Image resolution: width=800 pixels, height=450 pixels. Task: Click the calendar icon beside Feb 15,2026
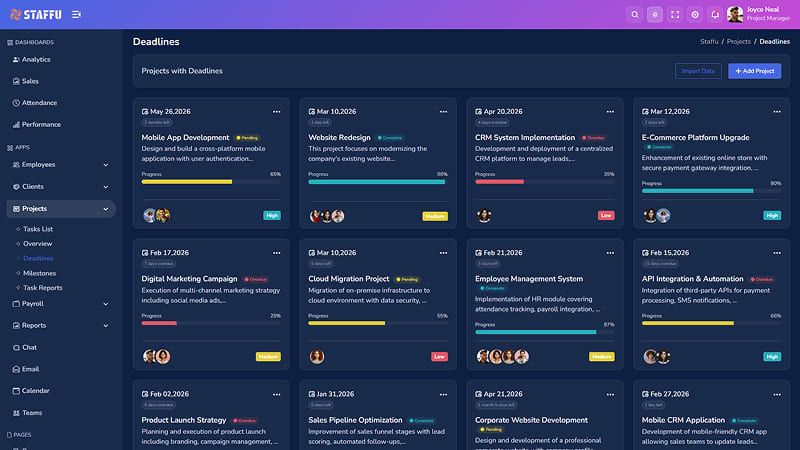tap(645, 253)
